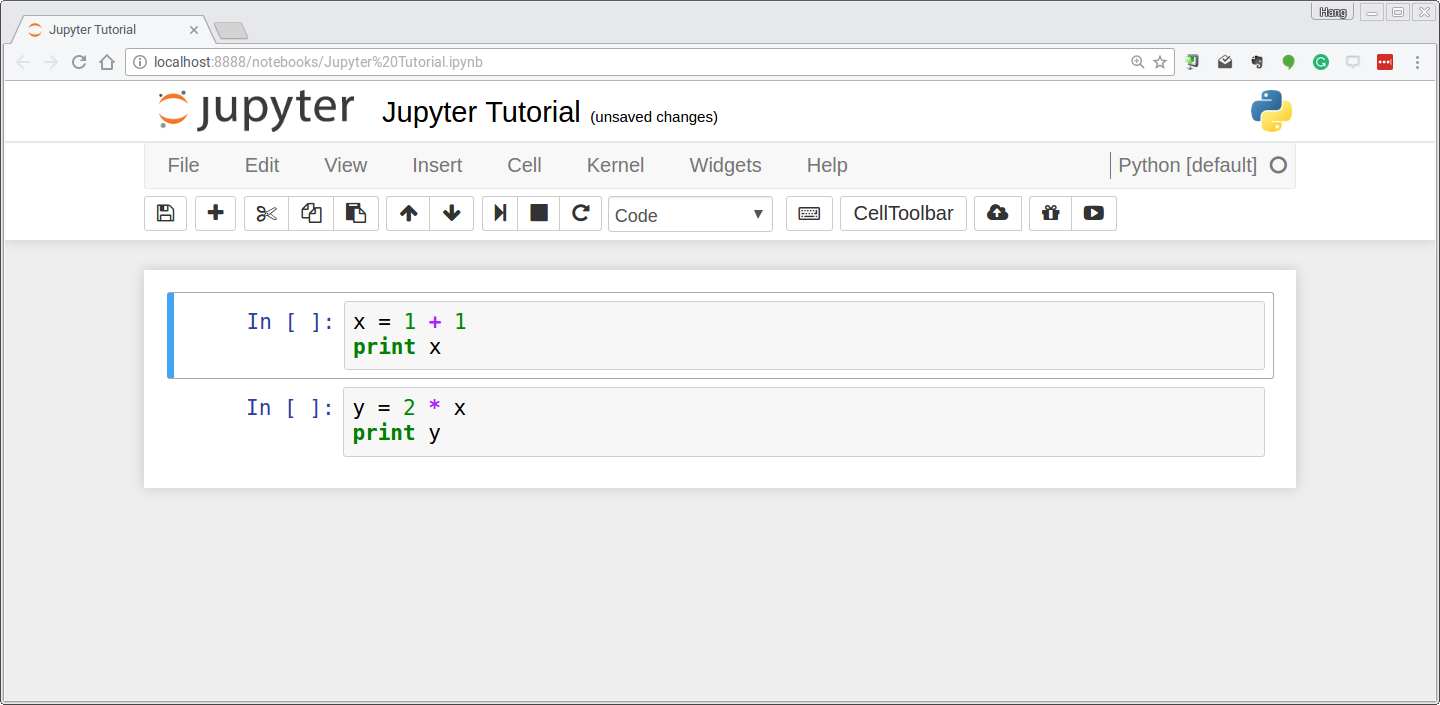
Task: Move the selected cell up
Action: click(408, 213)
